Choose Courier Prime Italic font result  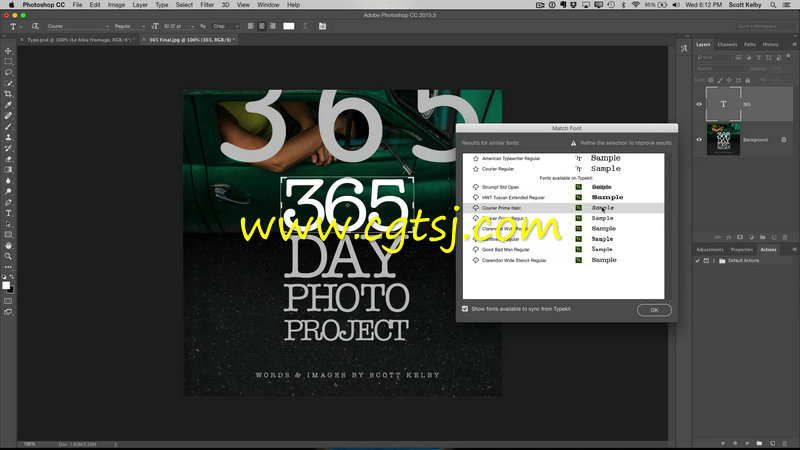563,208
